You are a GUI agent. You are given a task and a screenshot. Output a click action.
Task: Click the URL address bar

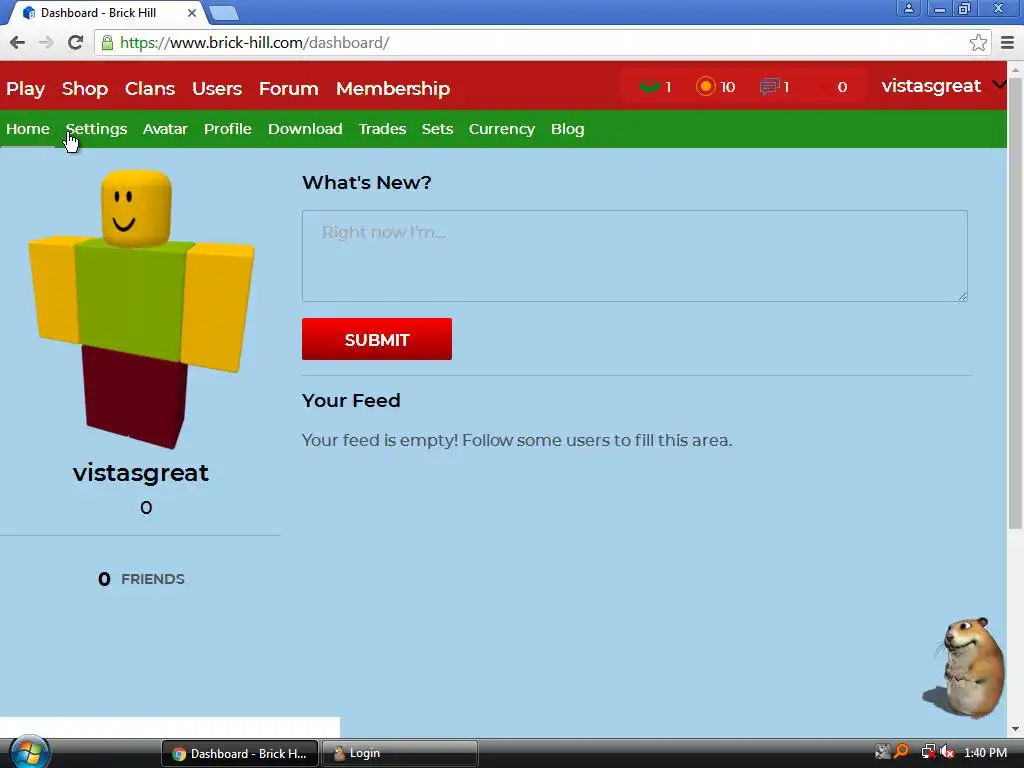point(542,42)
